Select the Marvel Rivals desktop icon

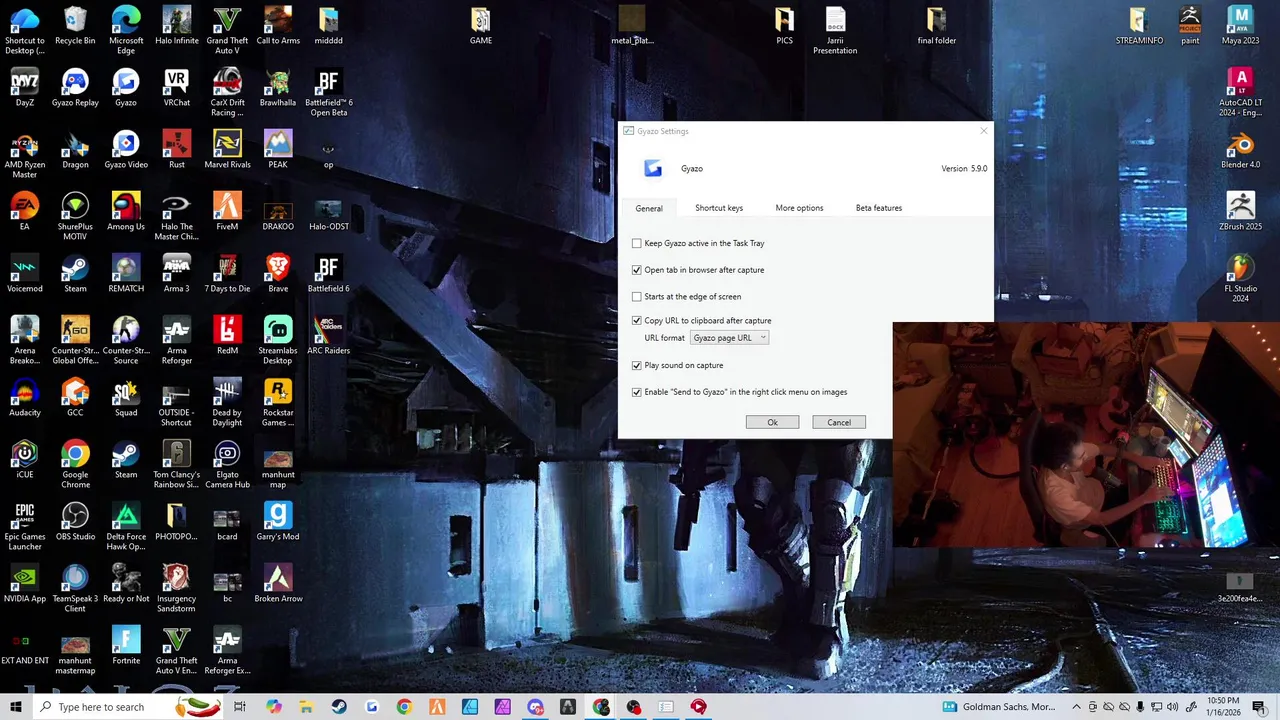tap(227, 150)
